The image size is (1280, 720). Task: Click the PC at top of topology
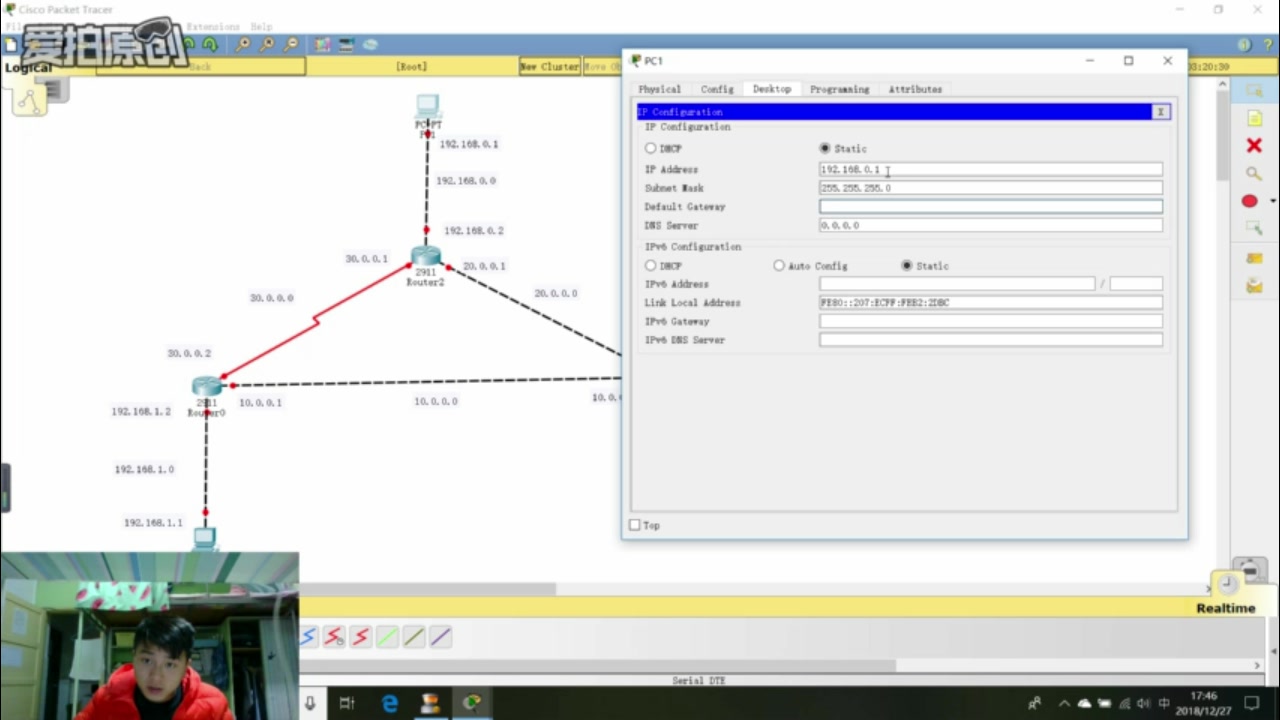click(428, 105)
